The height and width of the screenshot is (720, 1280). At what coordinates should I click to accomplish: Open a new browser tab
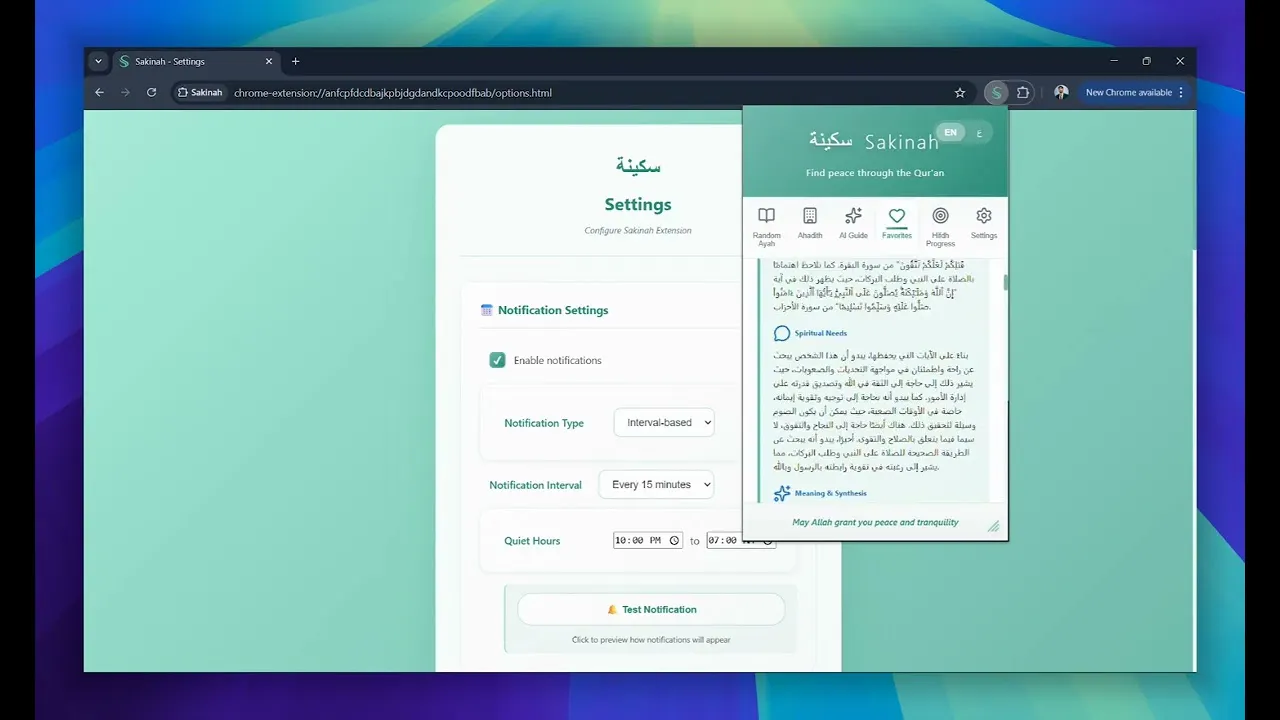295,61
